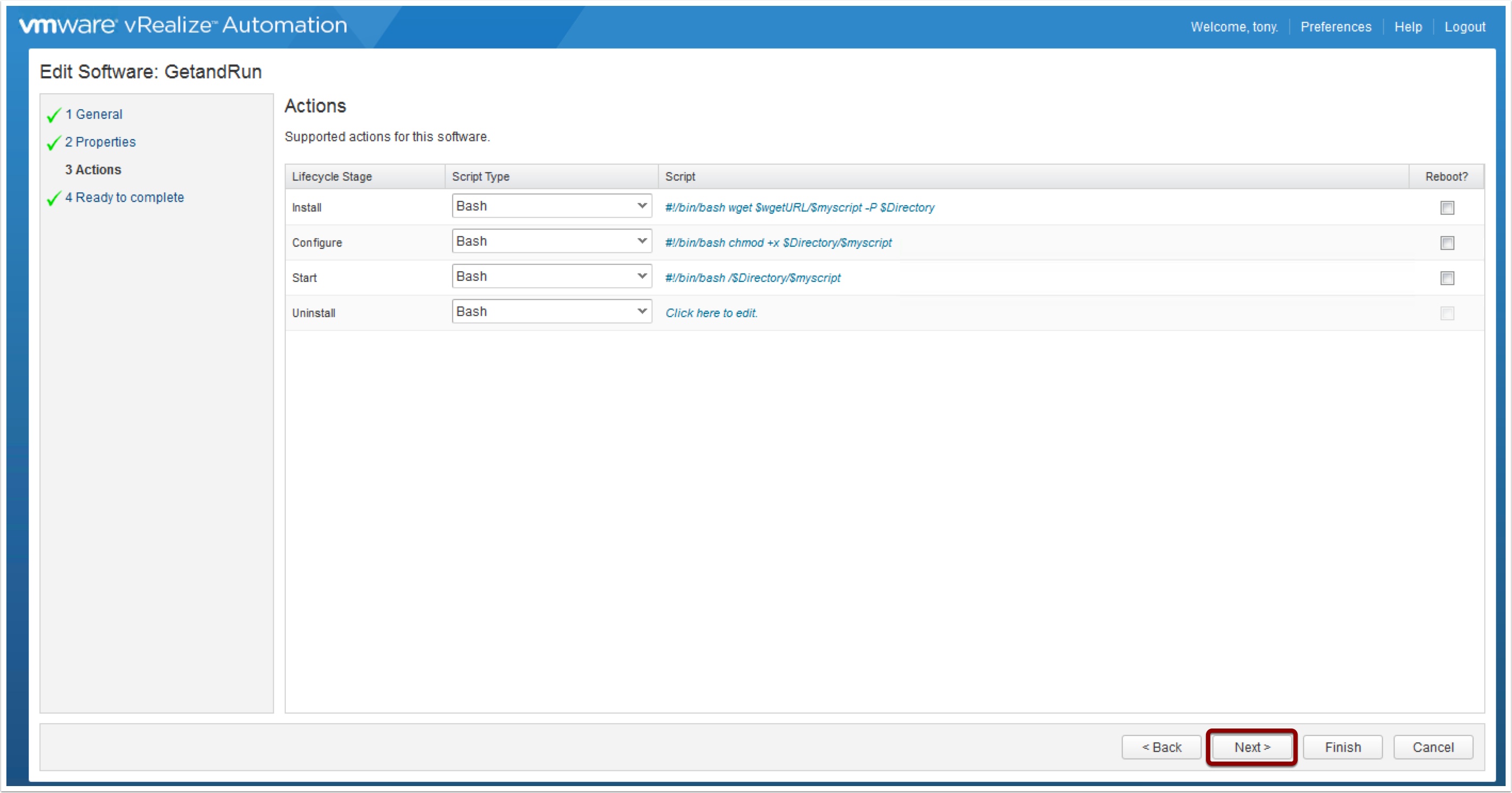Viewport: 1512px width, 793px height.
Task: Open Preferences in the top bar
Action: (1336, 27)
